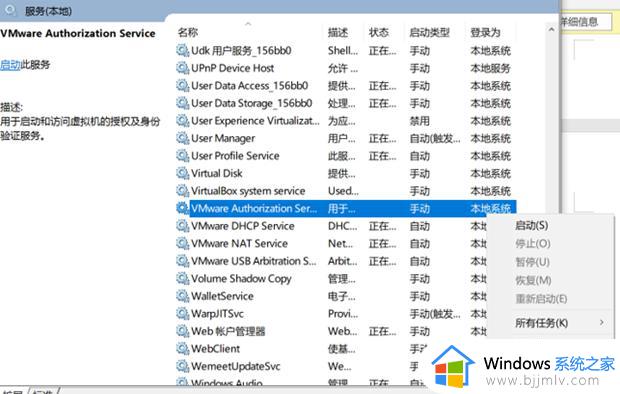This screenshot has height=394, width=620.
Task: Select the VMware USB Arbitration Service row
Action: (253, 261)
